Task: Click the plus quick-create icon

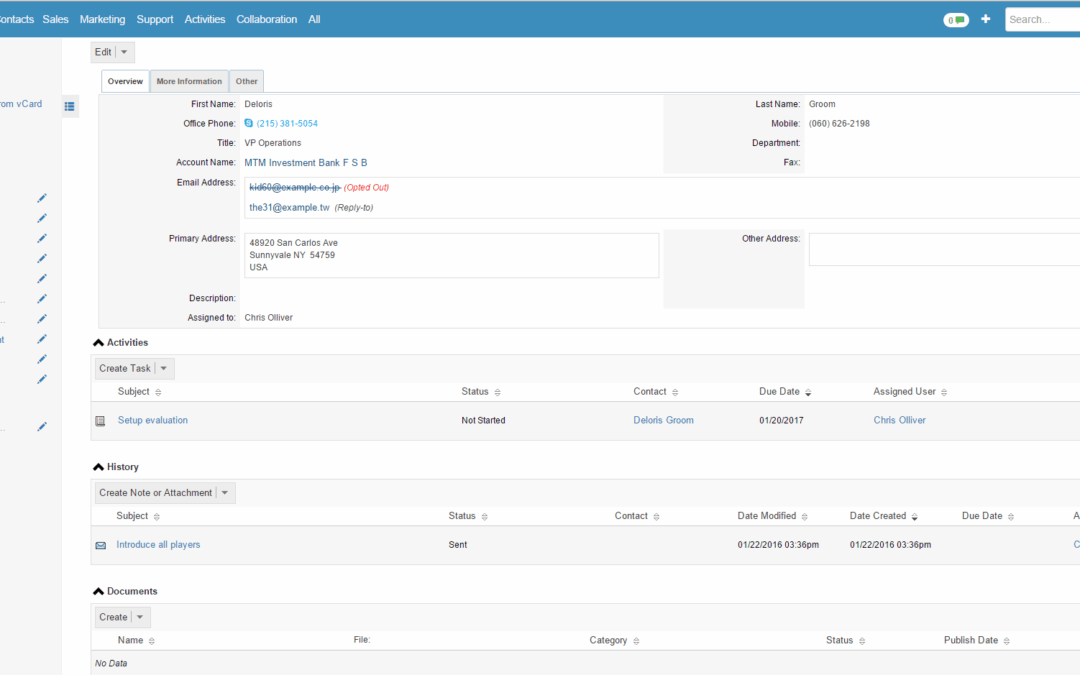Action: coord(986,19)
